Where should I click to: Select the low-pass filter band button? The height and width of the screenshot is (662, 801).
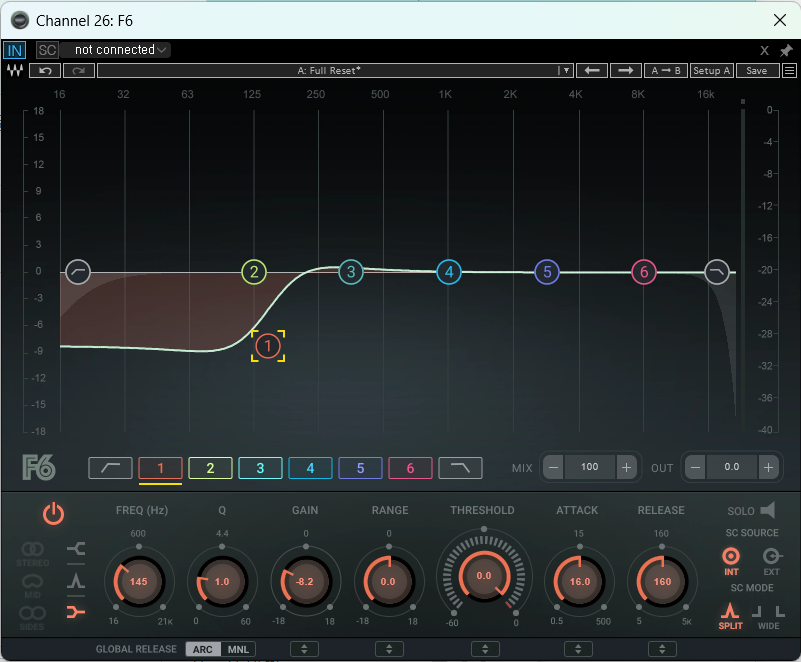[460, 467]
